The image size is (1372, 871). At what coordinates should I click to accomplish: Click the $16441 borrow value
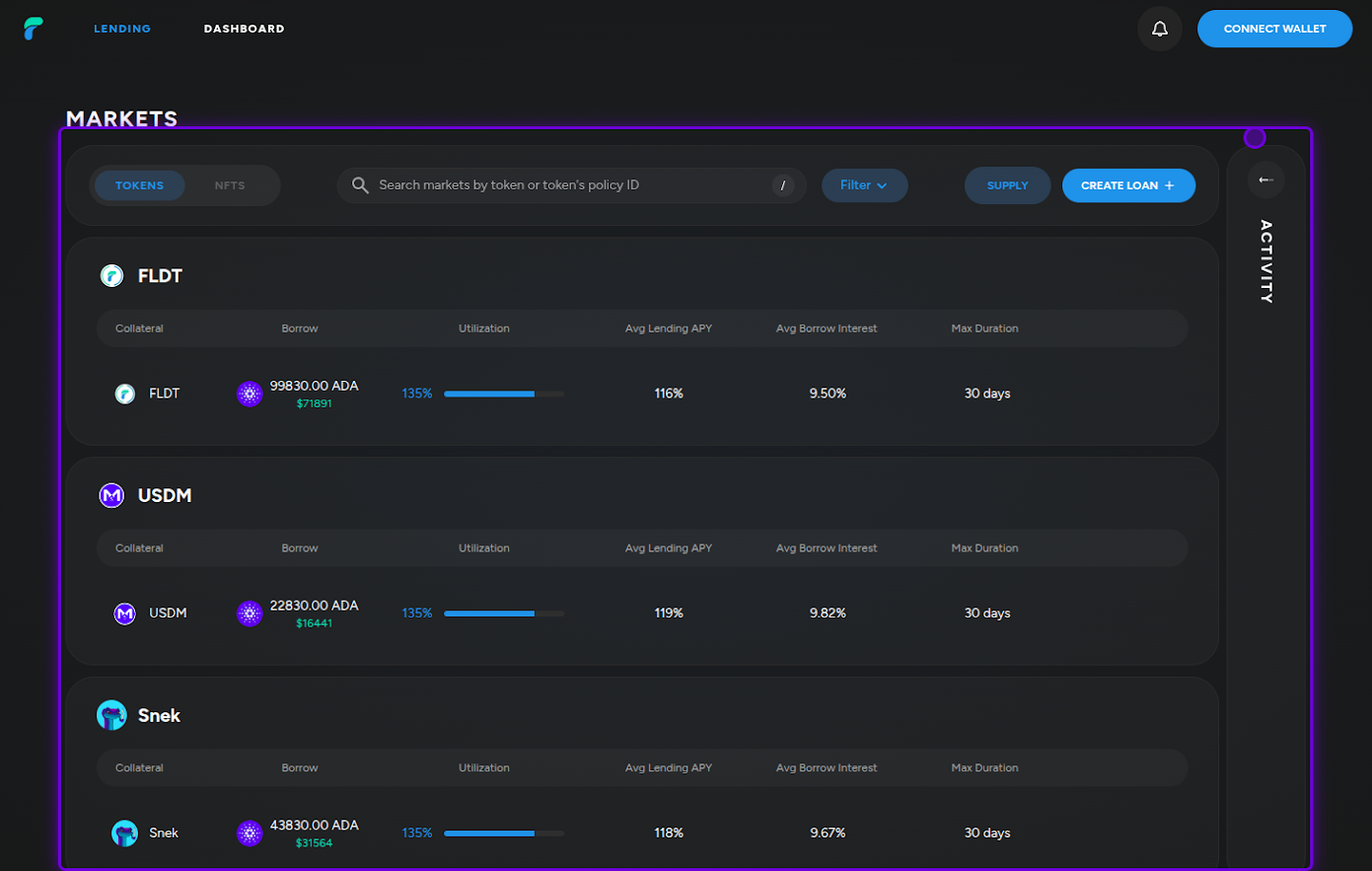click(x=314, y=623)
